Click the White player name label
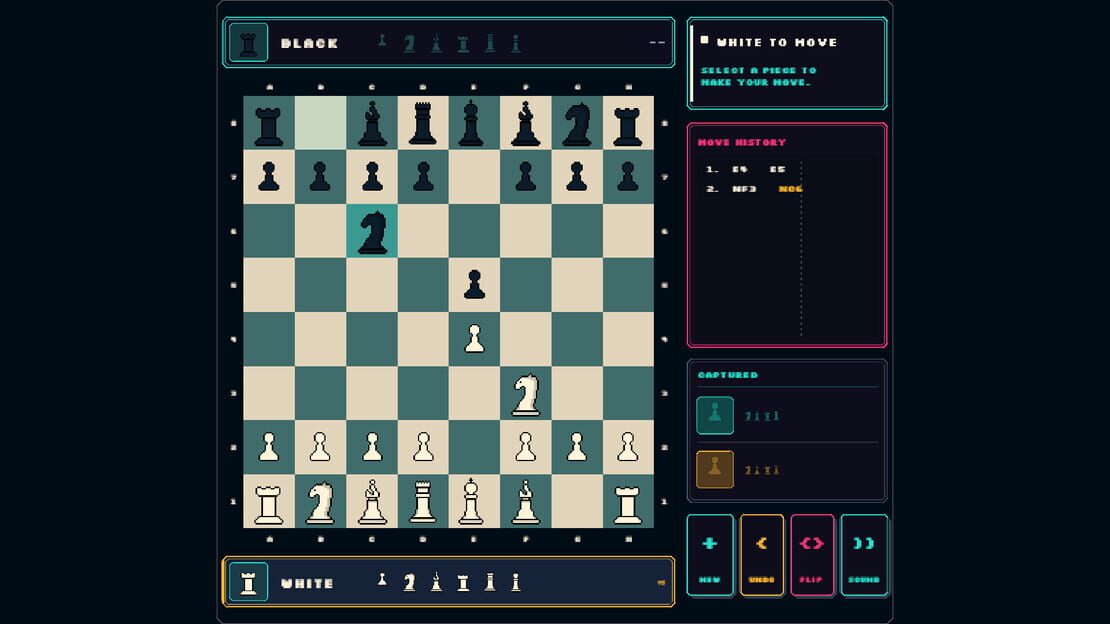Image resolution: width=1110 pixels, height=624 pixels. click(307, 584)
